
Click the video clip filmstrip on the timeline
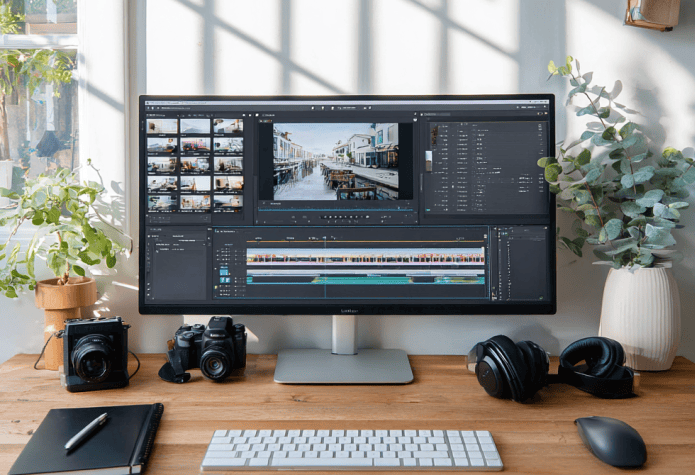coord(365,259)
